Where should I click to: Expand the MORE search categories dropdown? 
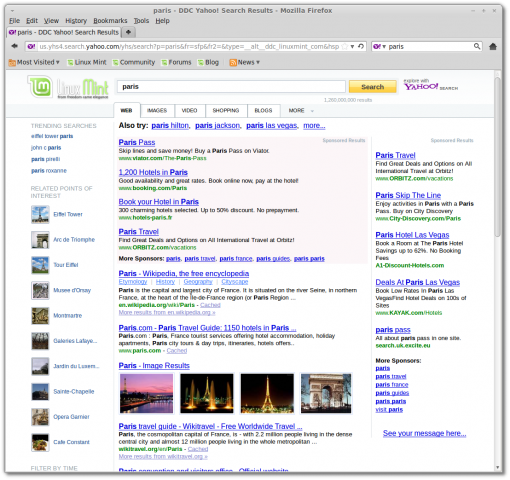[x=301, y=110]
